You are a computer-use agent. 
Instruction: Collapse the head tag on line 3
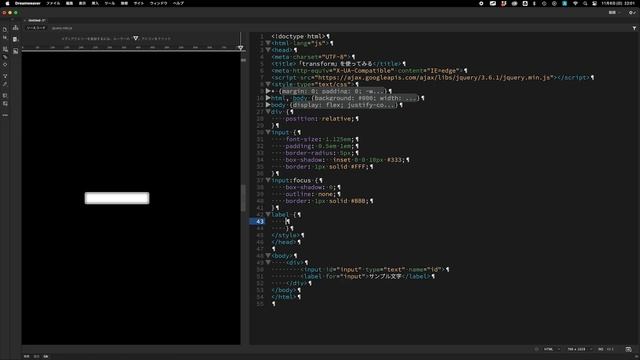click(x=268, y=50)
